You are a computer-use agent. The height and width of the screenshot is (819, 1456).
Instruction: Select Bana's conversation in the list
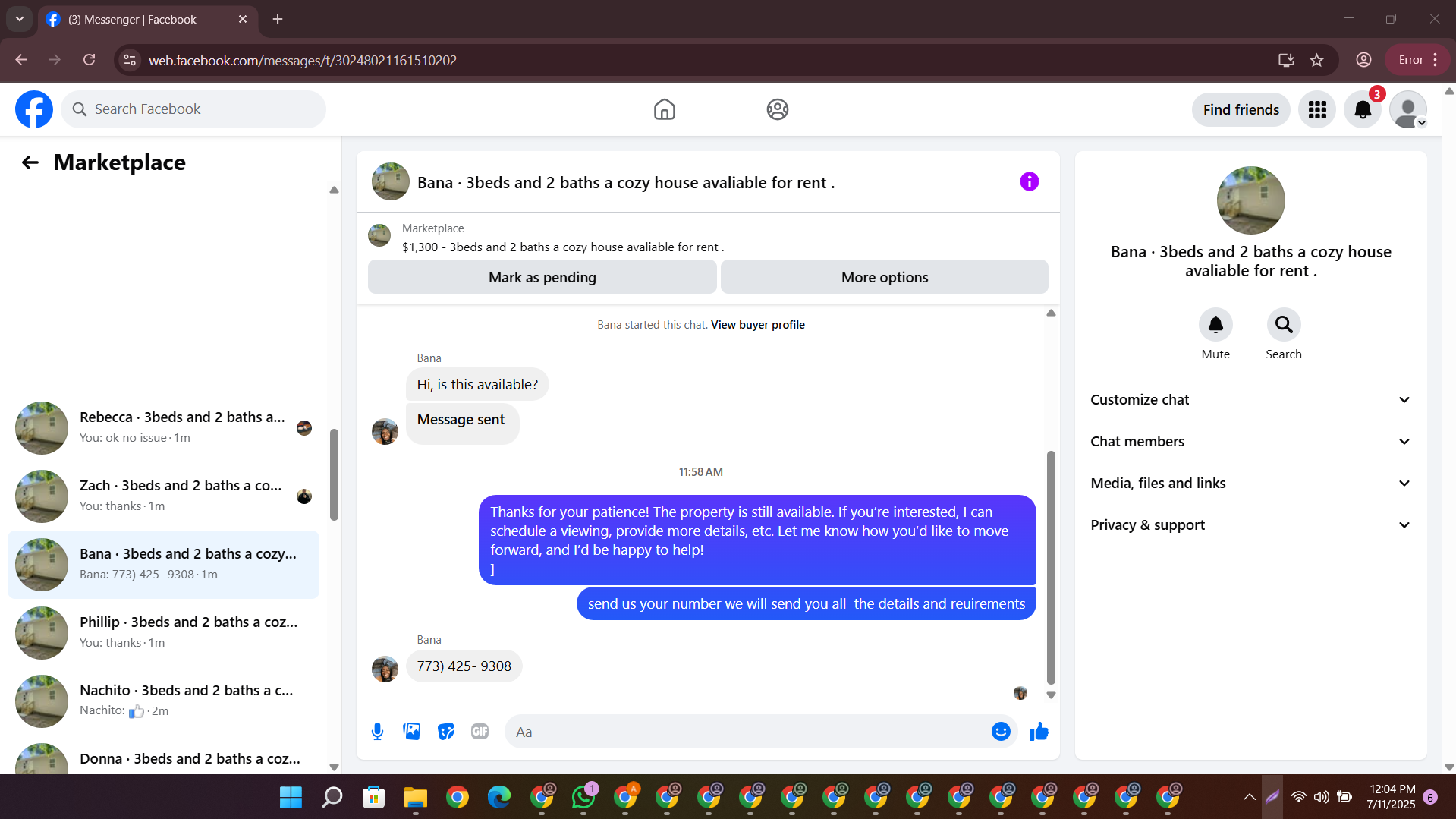pos(163,565)
